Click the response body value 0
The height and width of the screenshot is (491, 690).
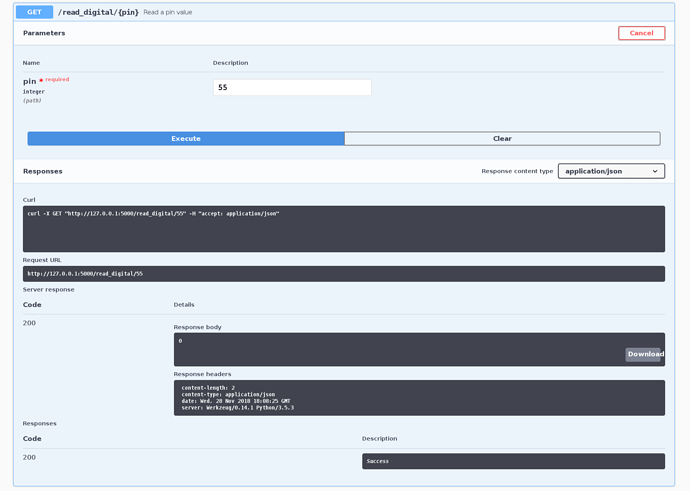(180, 341)
